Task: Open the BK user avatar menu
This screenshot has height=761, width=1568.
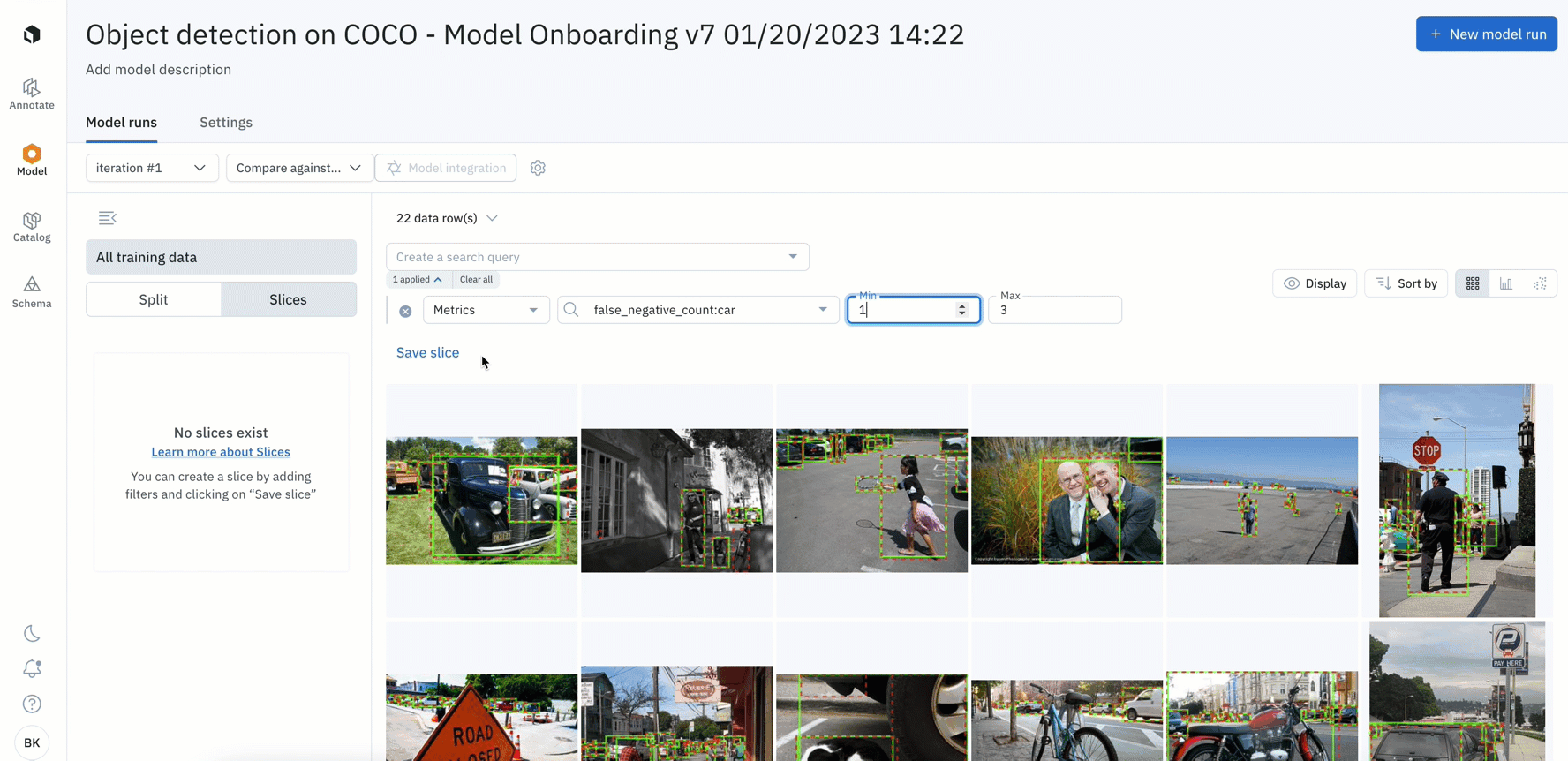Action: pos(32,742)
